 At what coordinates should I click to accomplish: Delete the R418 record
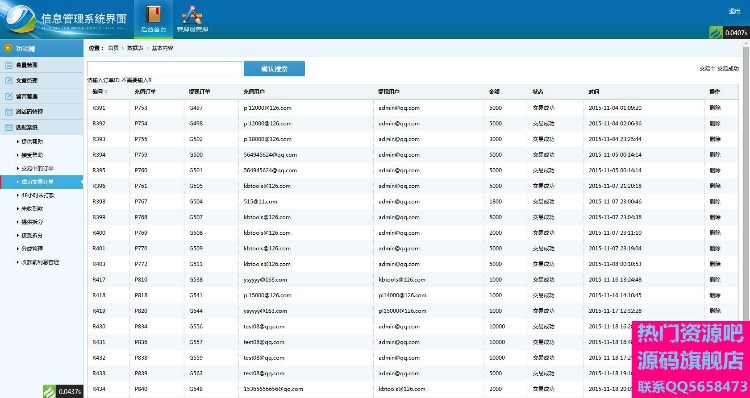[715, 295]
